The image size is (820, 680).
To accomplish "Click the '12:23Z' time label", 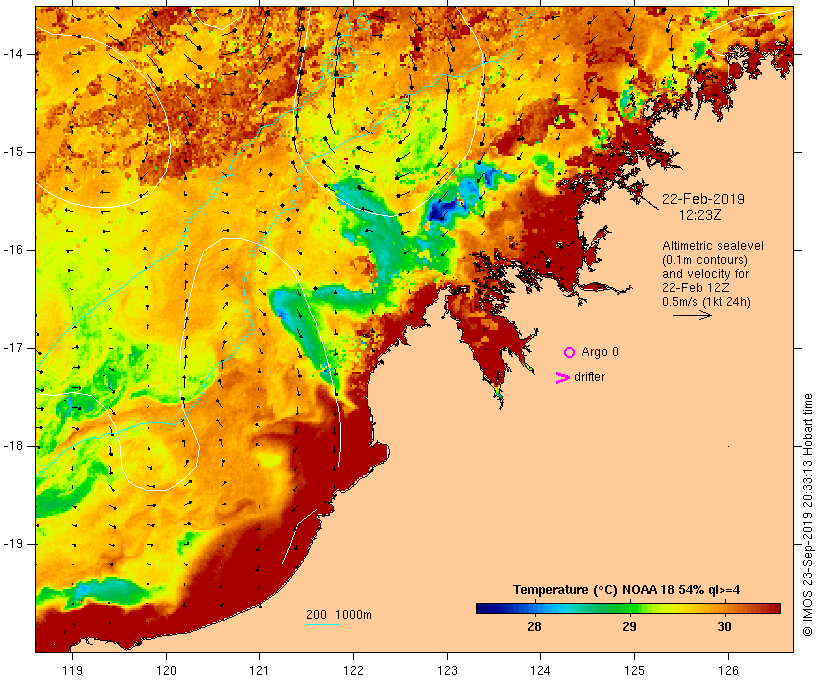I will click(700, 215).
